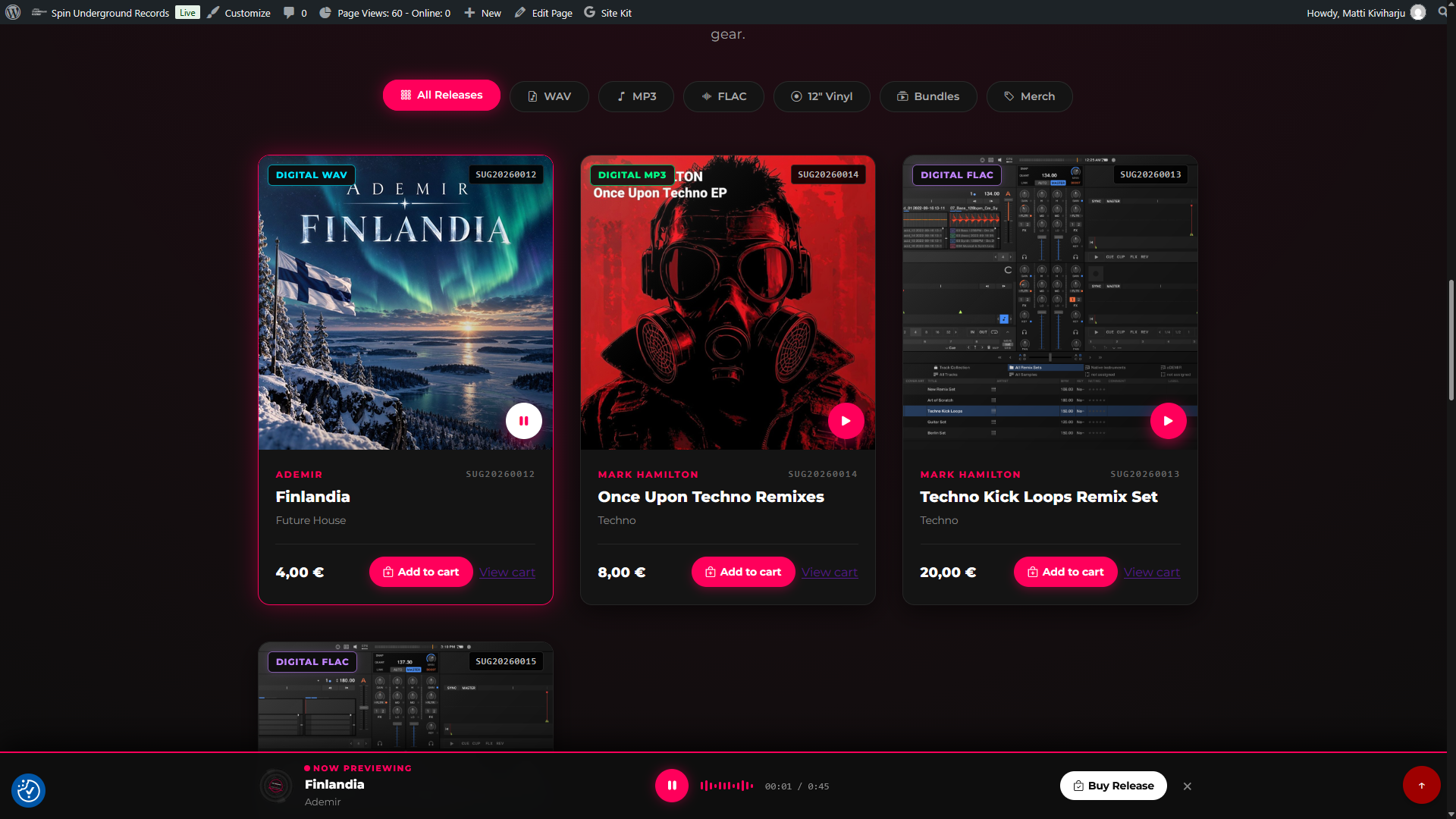Open Spin Underground Records site menu
Image resolution: width=1456 pixels, height=819 pixels.
point(101,13)
